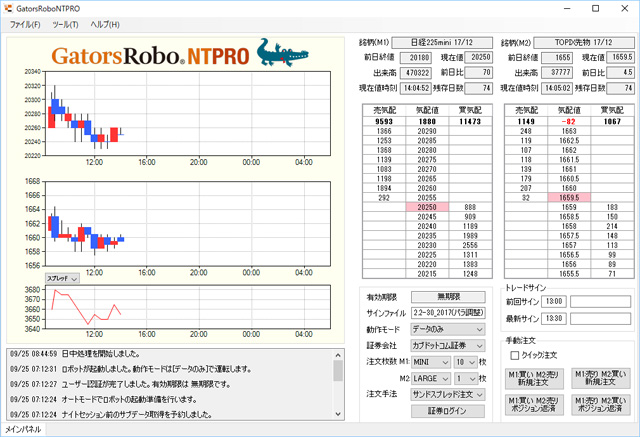Maximize the GatorsRoboNTPRO window
The width and height of the screenshot is (640, 437).
tap(596, 8)
